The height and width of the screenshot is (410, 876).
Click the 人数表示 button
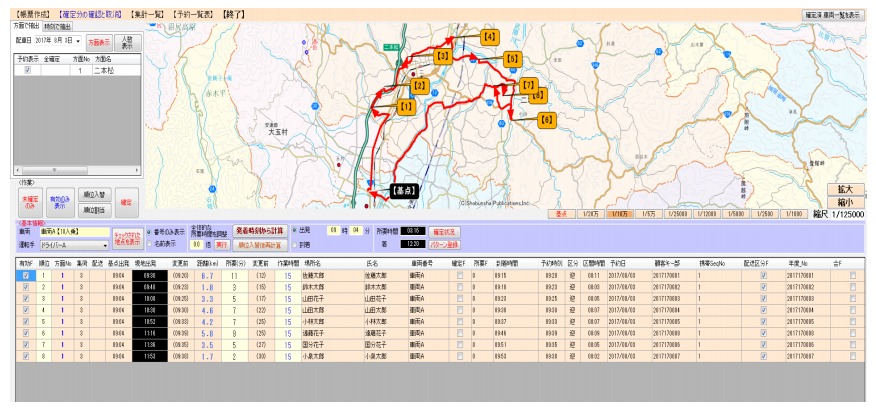click(127, 43)
